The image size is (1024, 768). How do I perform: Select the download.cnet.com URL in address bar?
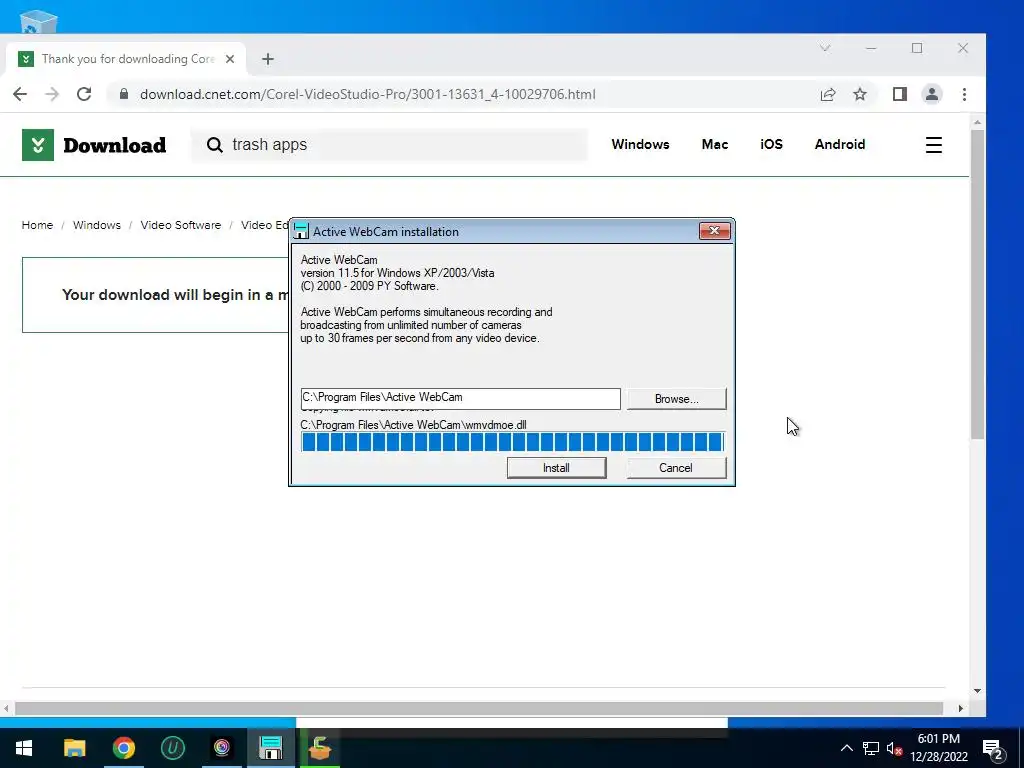(x=368, y=94)
